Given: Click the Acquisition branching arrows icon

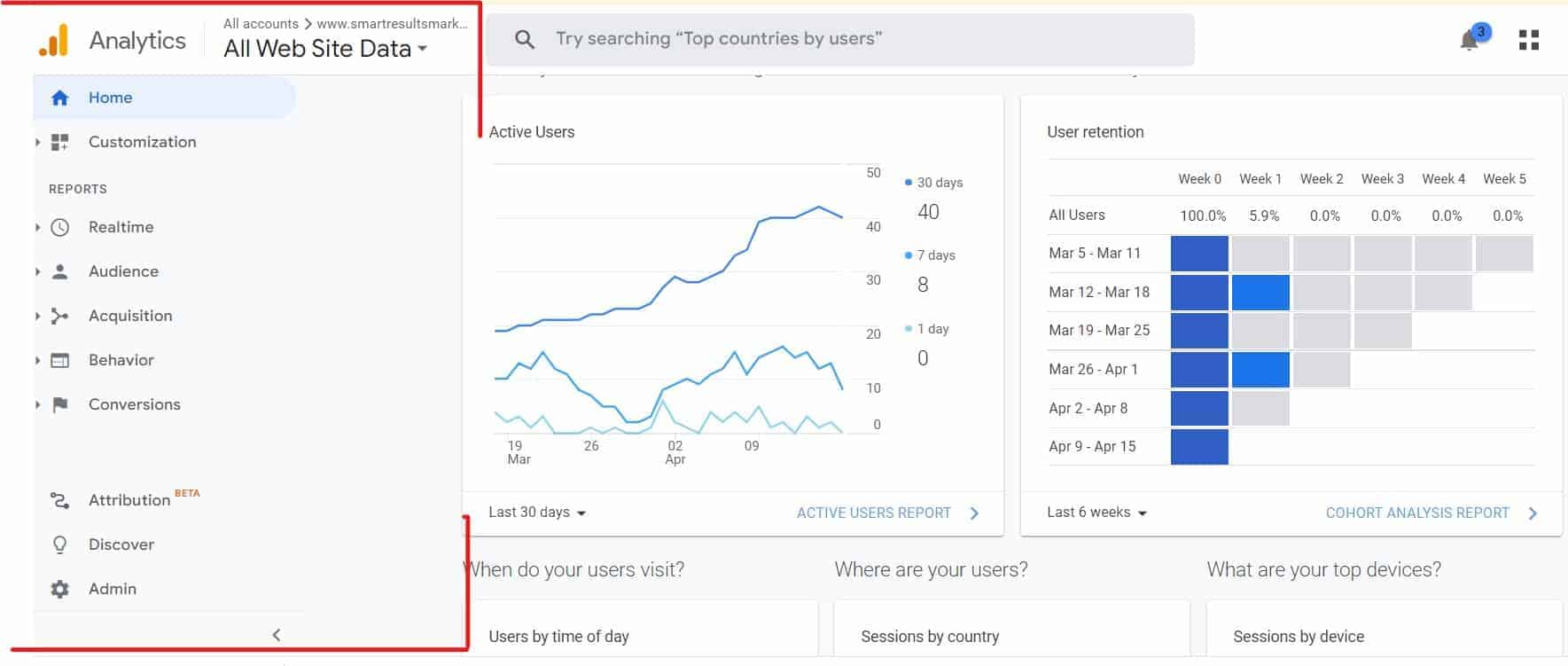Looking at the screenshot, I should point(59,316).
